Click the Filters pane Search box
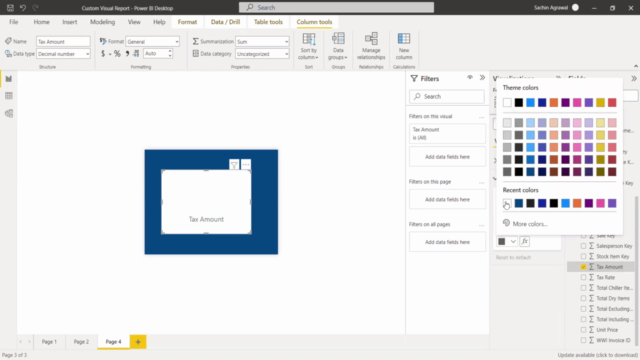The width and height of the screenshot is (640, 360). click(x=447, y=97)
